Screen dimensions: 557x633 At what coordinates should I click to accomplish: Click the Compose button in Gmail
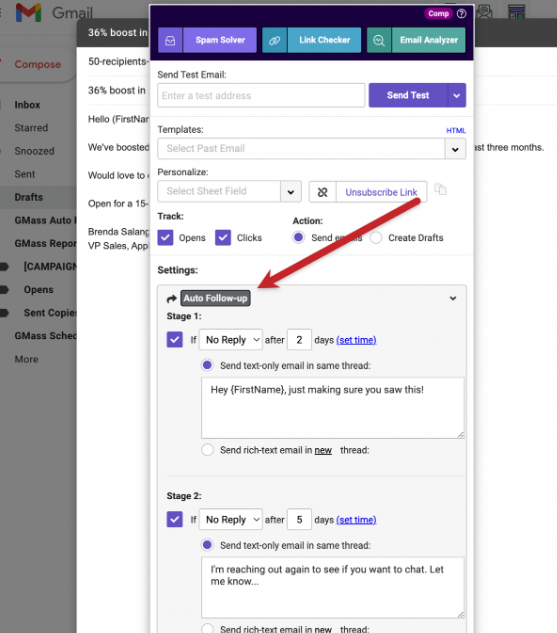click(38, 64)
